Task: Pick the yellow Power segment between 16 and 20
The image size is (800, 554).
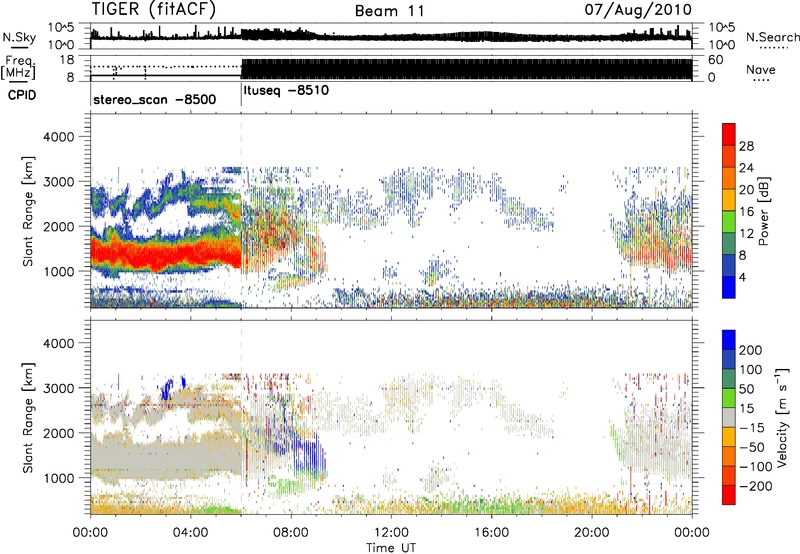Action: point(729,200)
